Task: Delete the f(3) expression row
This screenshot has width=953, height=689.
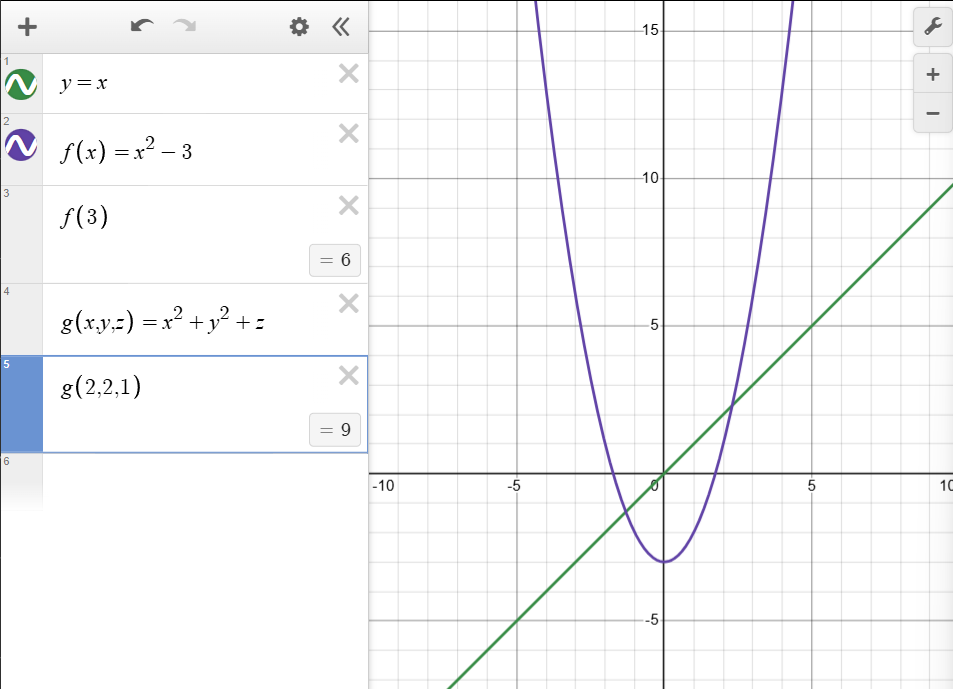Action: coord(348,205)
